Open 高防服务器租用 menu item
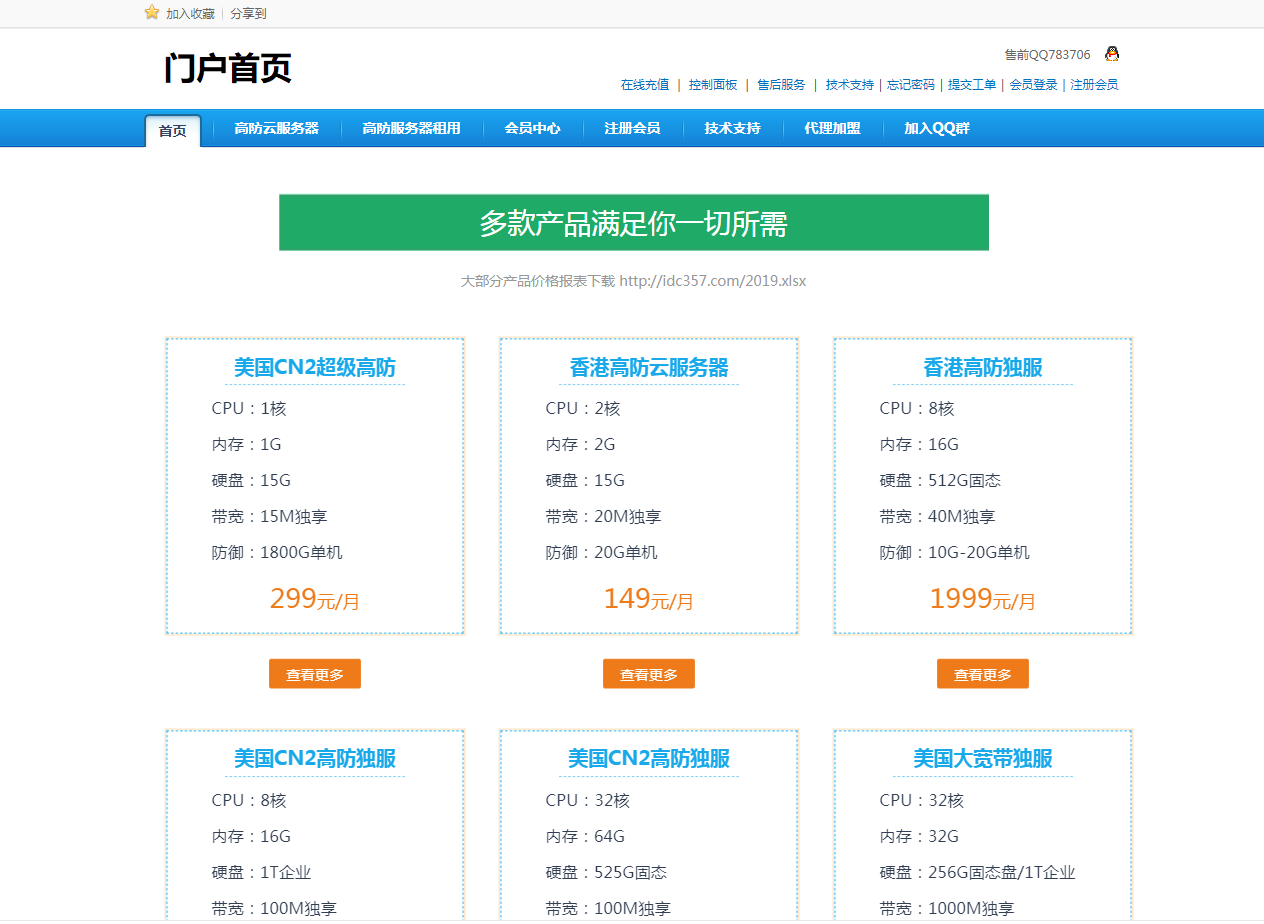Viewport: 1264px width, 924px height. click(x=411, y=128)
